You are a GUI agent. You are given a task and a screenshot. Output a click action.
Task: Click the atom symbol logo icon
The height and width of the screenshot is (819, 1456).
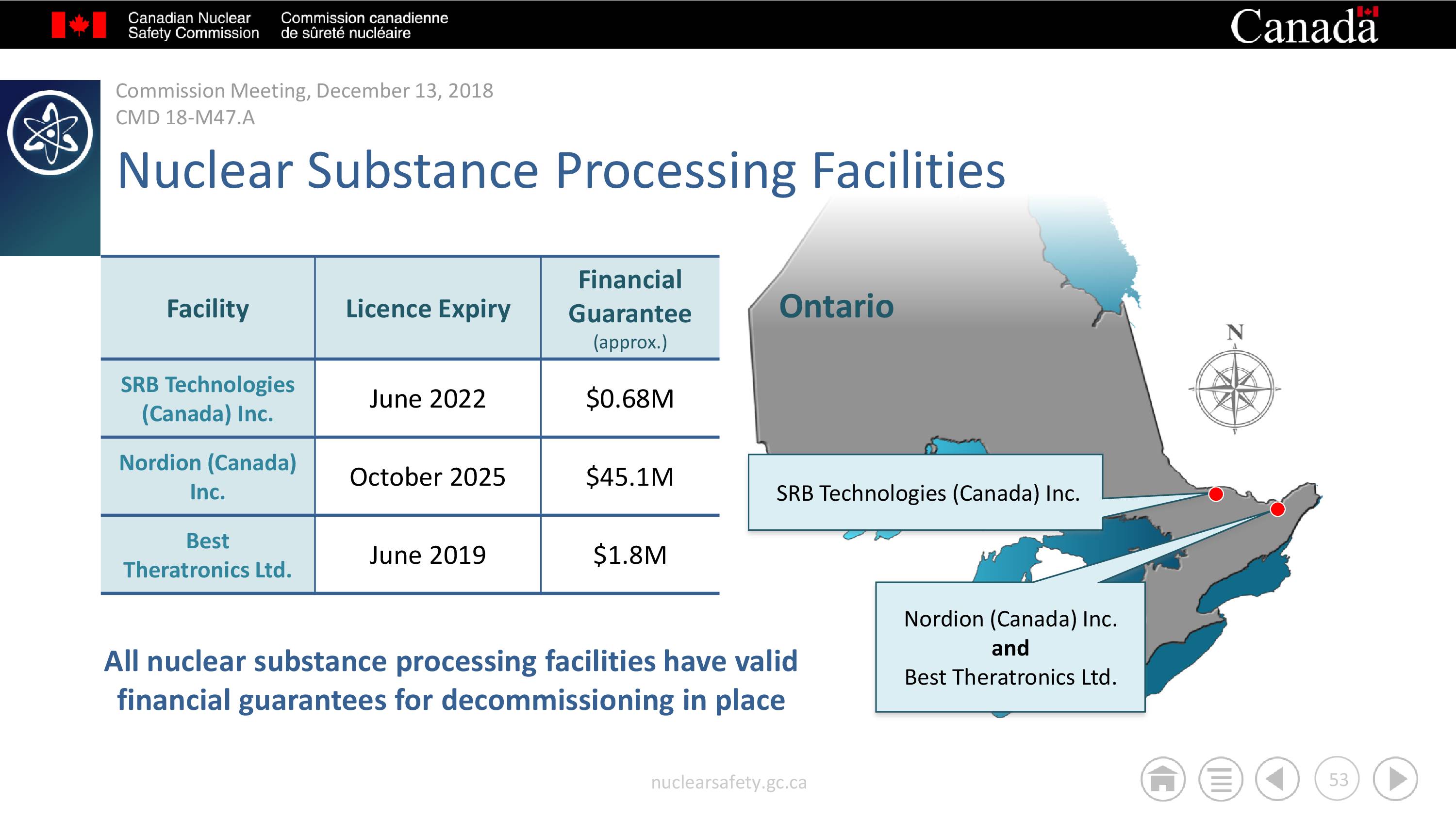[50, 132]
